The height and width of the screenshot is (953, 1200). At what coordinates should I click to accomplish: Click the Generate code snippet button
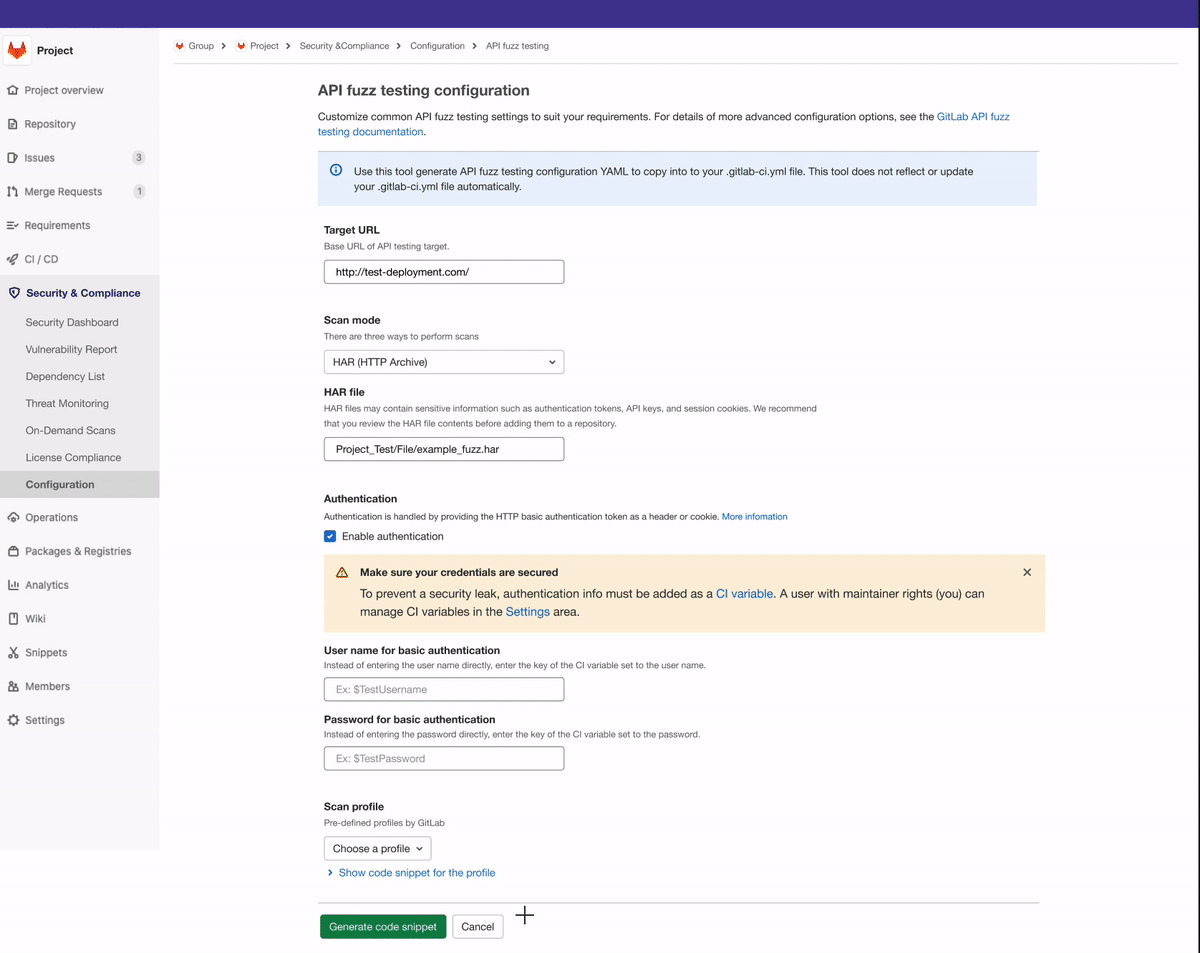383,927
